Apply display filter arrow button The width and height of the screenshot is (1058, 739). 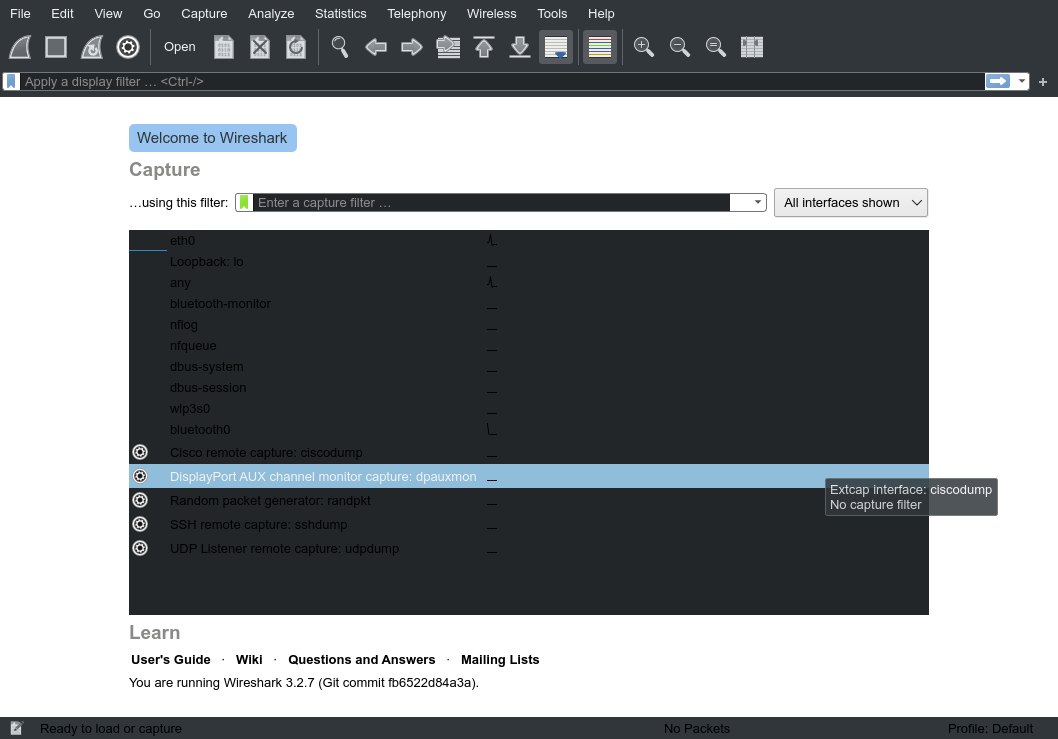(998, 82)
